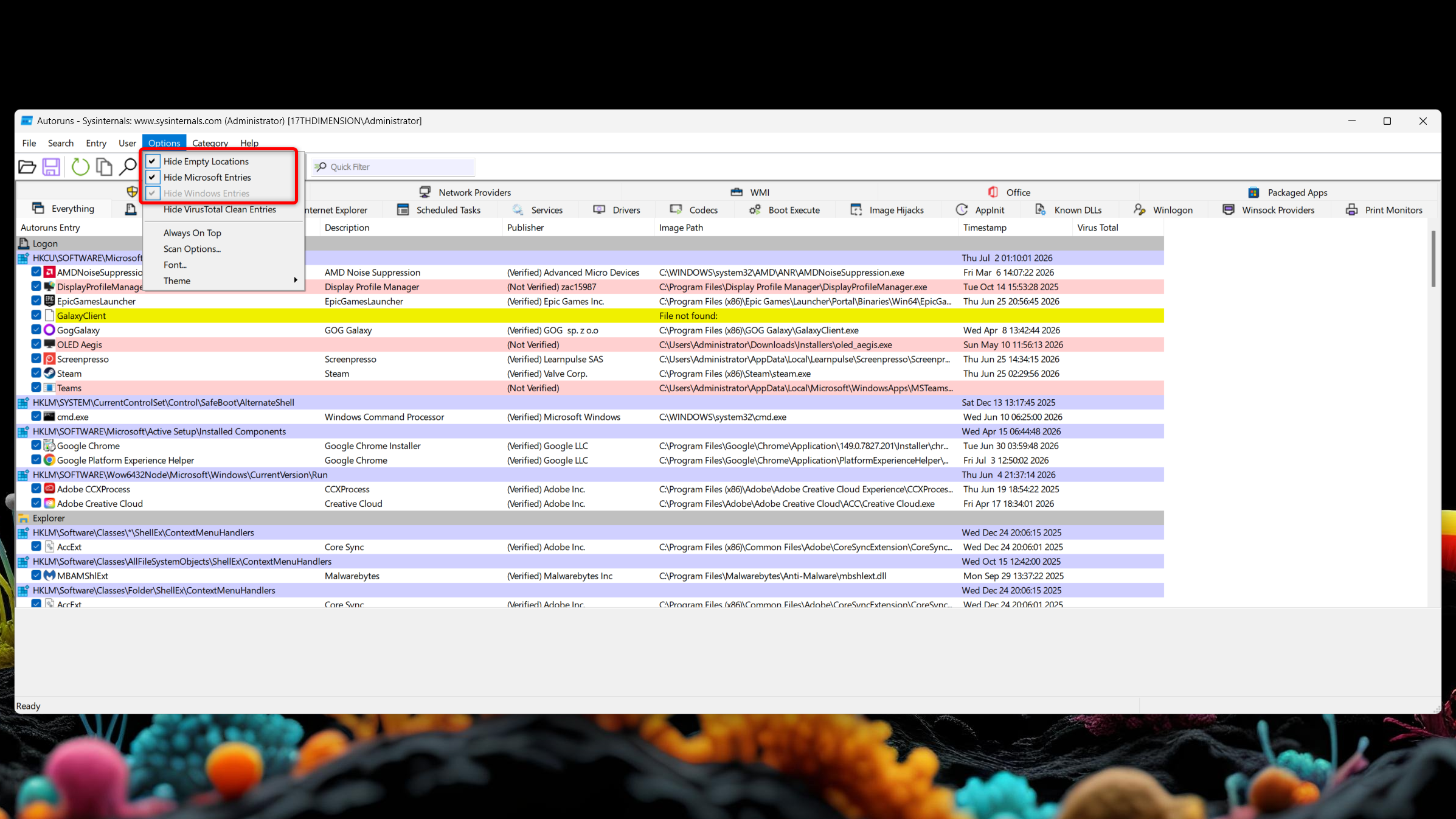This screenshot has width=1456, height=819.
Task: Sort by the Image Path column header
Action: click(x=806, y=228)
